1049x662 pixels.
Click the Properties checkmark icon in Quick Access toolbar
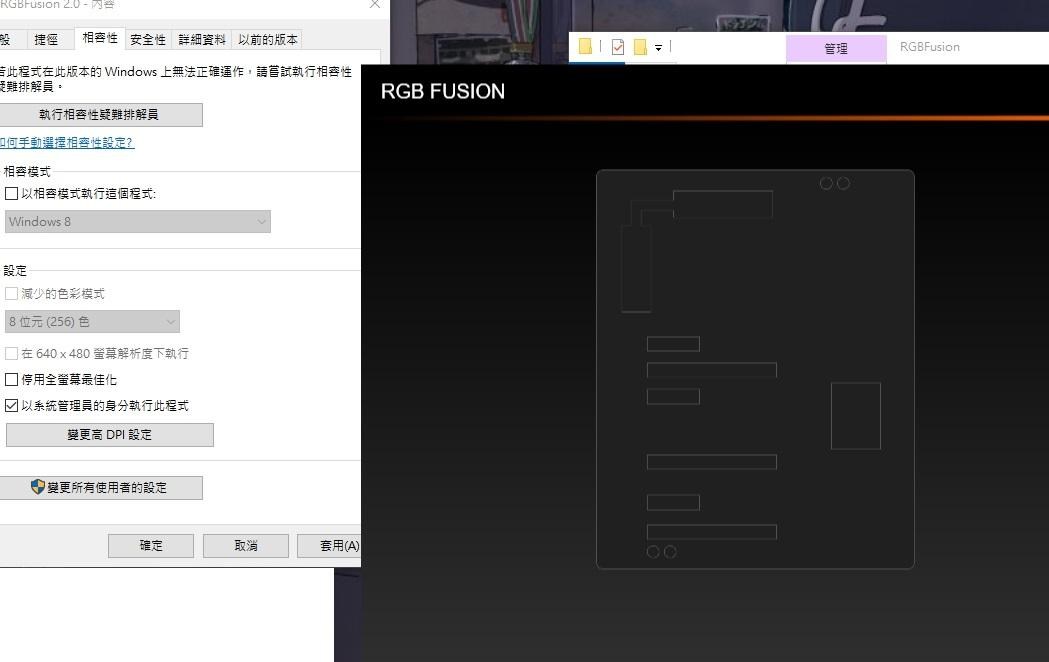pos(618,46)
